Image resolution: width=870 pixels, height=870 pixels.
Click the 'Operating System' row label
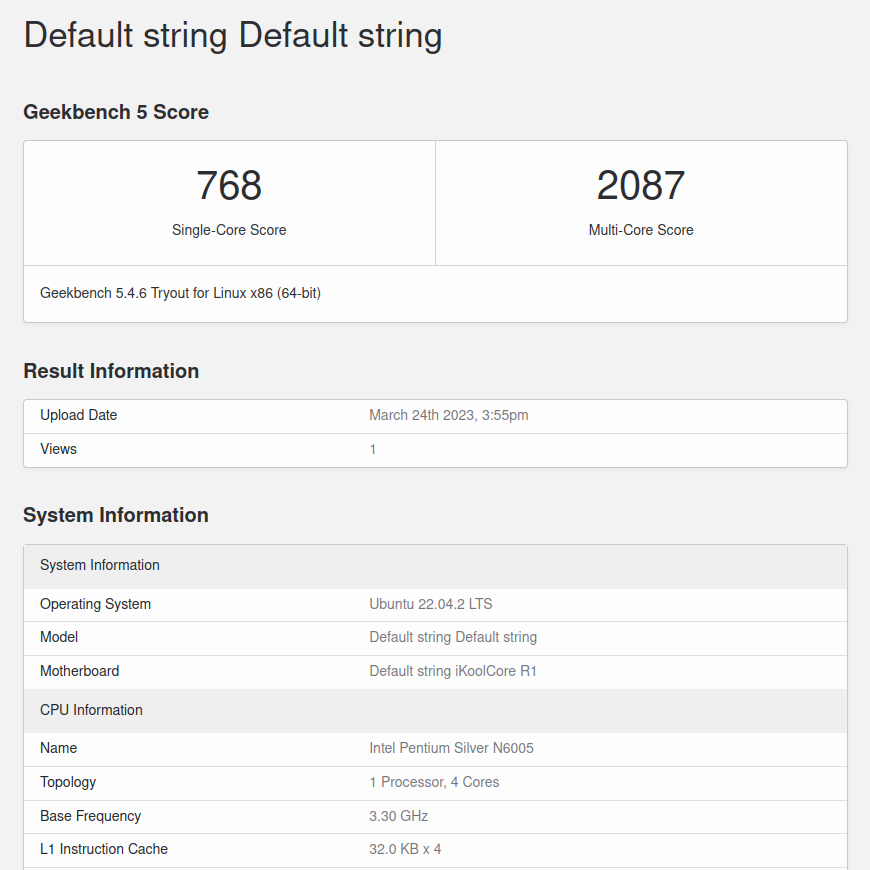click(x=95, y=604)
